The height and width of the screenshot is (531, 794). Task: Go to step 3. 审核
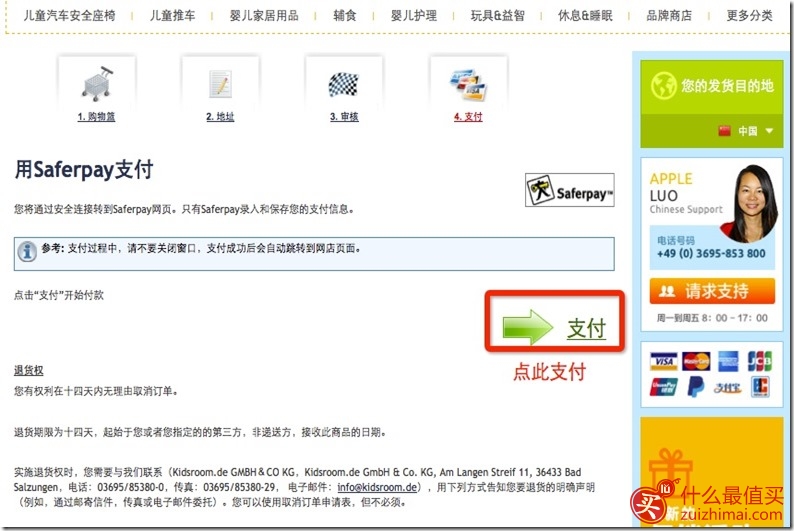pyautogui.click(x=344, y=116)
